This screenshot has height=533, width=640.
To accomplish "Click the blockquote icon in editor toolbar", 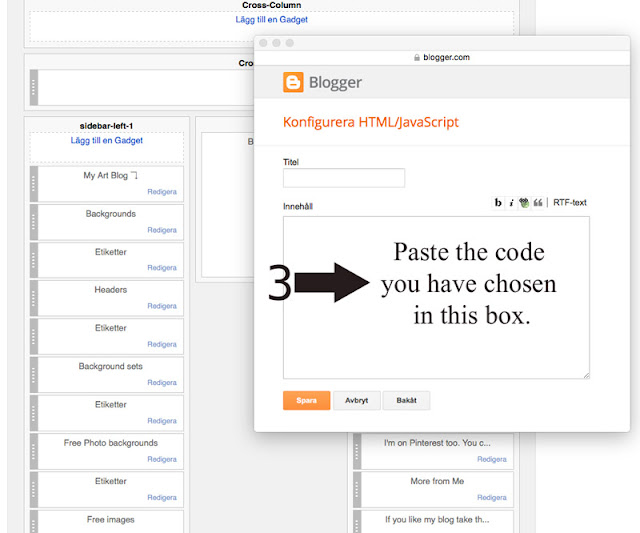I will [x=538, y=202].
